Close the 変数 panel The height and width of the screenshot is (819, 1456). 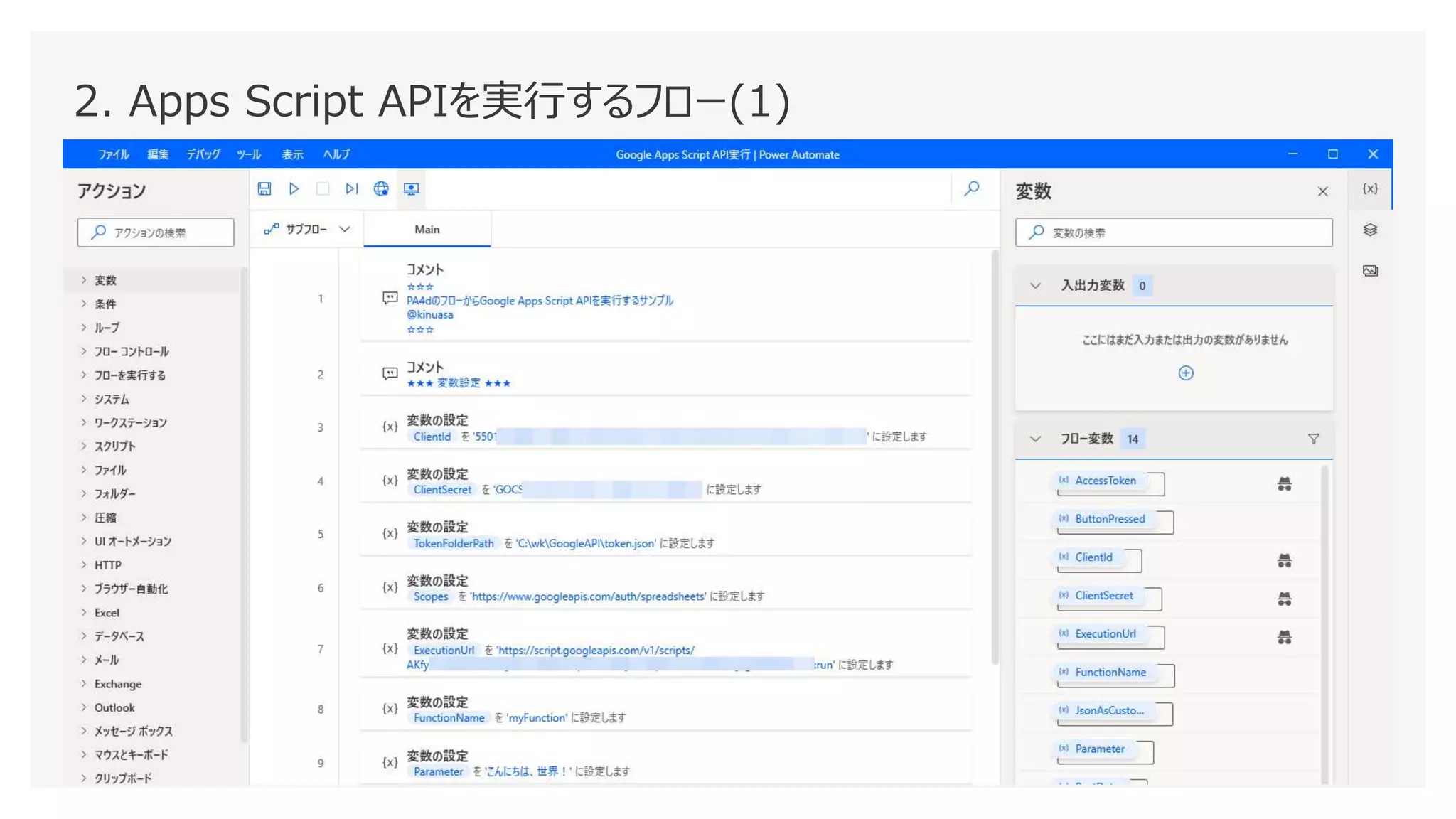[1322, 191]
